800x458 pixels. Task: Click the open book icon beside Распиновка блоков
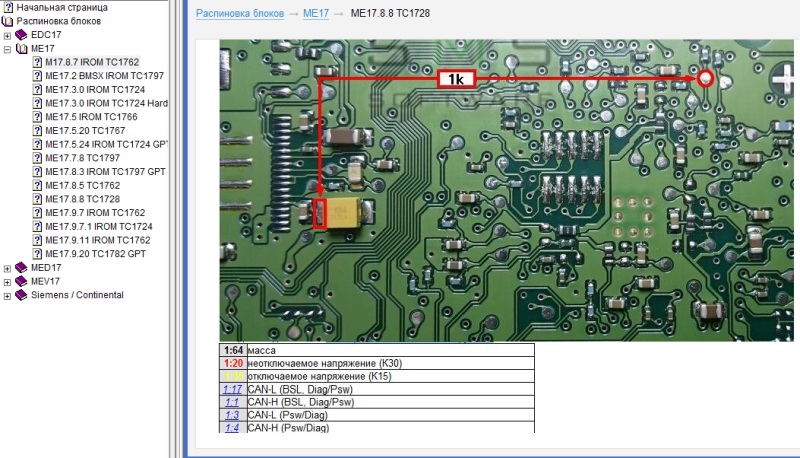[x=8, y=20]
